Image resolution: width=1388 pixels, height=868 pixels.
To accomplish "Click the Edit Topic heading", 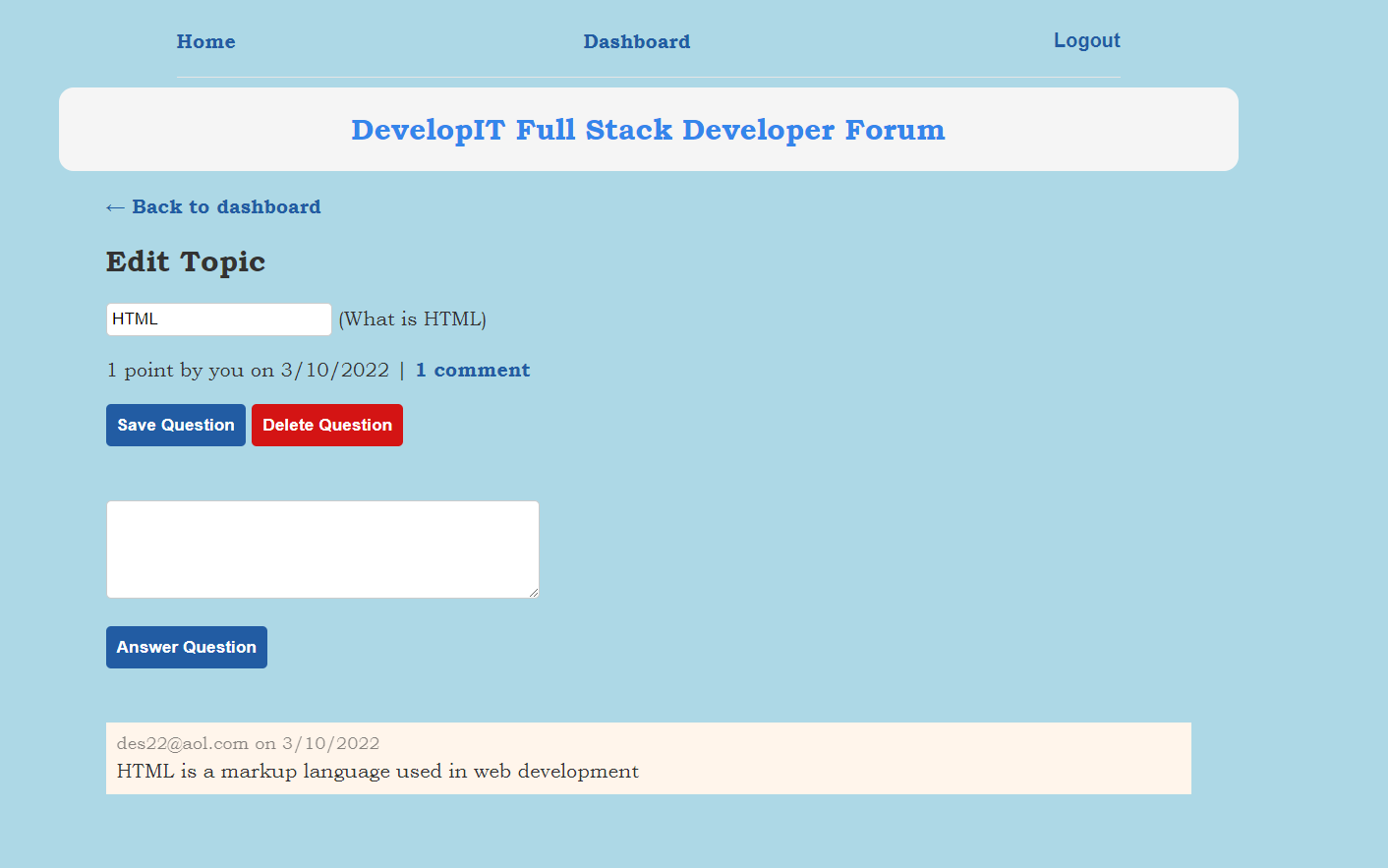I will tap(185, 261).
